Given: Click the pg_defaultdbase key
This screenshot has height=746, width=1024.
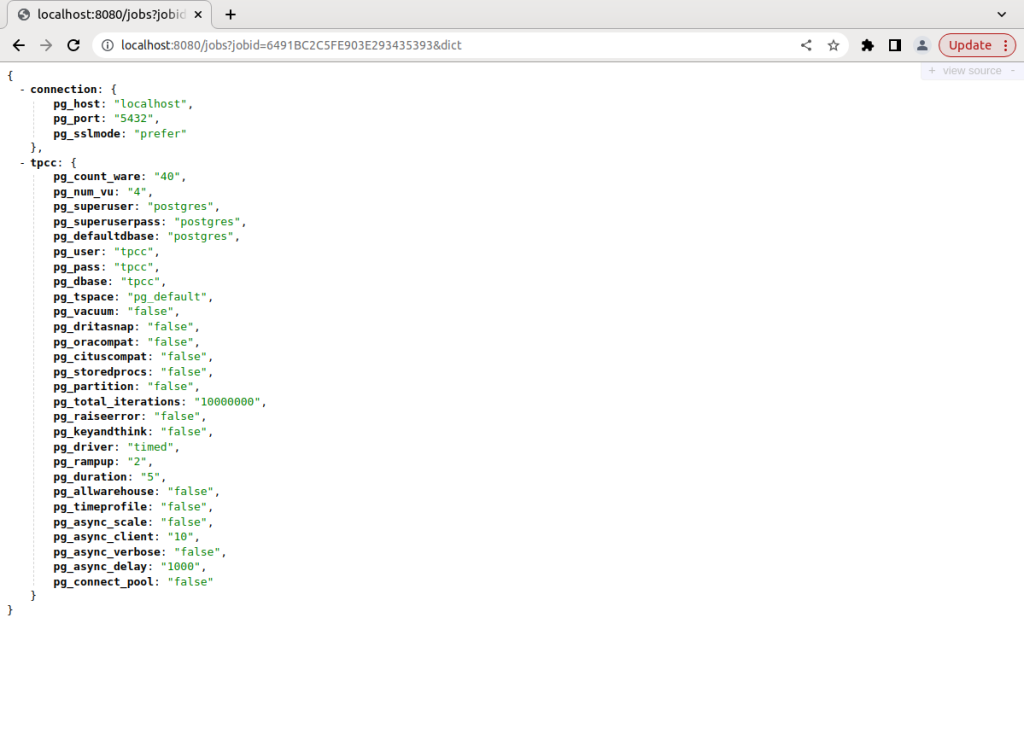Looking at the screenshot, I should pos(103,236).
